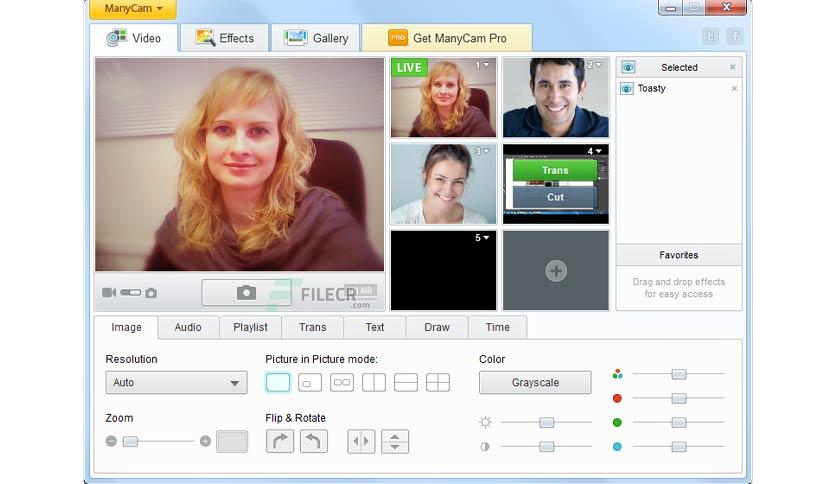Switch to the Image tab
The width and height of the screenshot is (836, 484).
(x=126, y=327)
